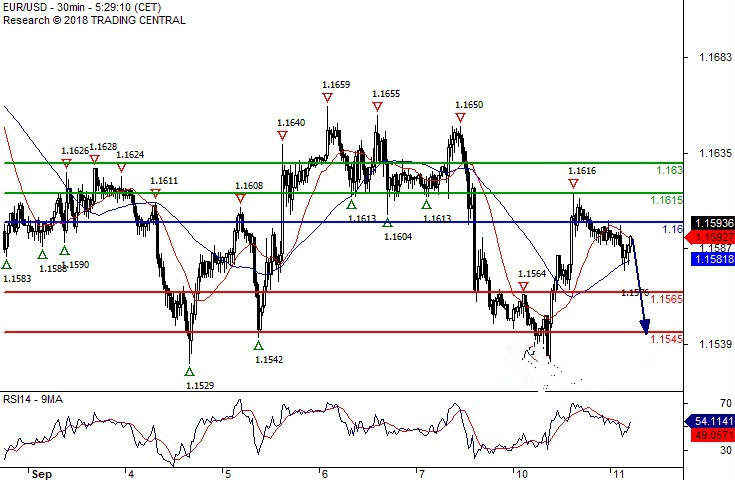Select the green triangle at the 1.1529 low

pyautogui.click(x=191, y=371)
